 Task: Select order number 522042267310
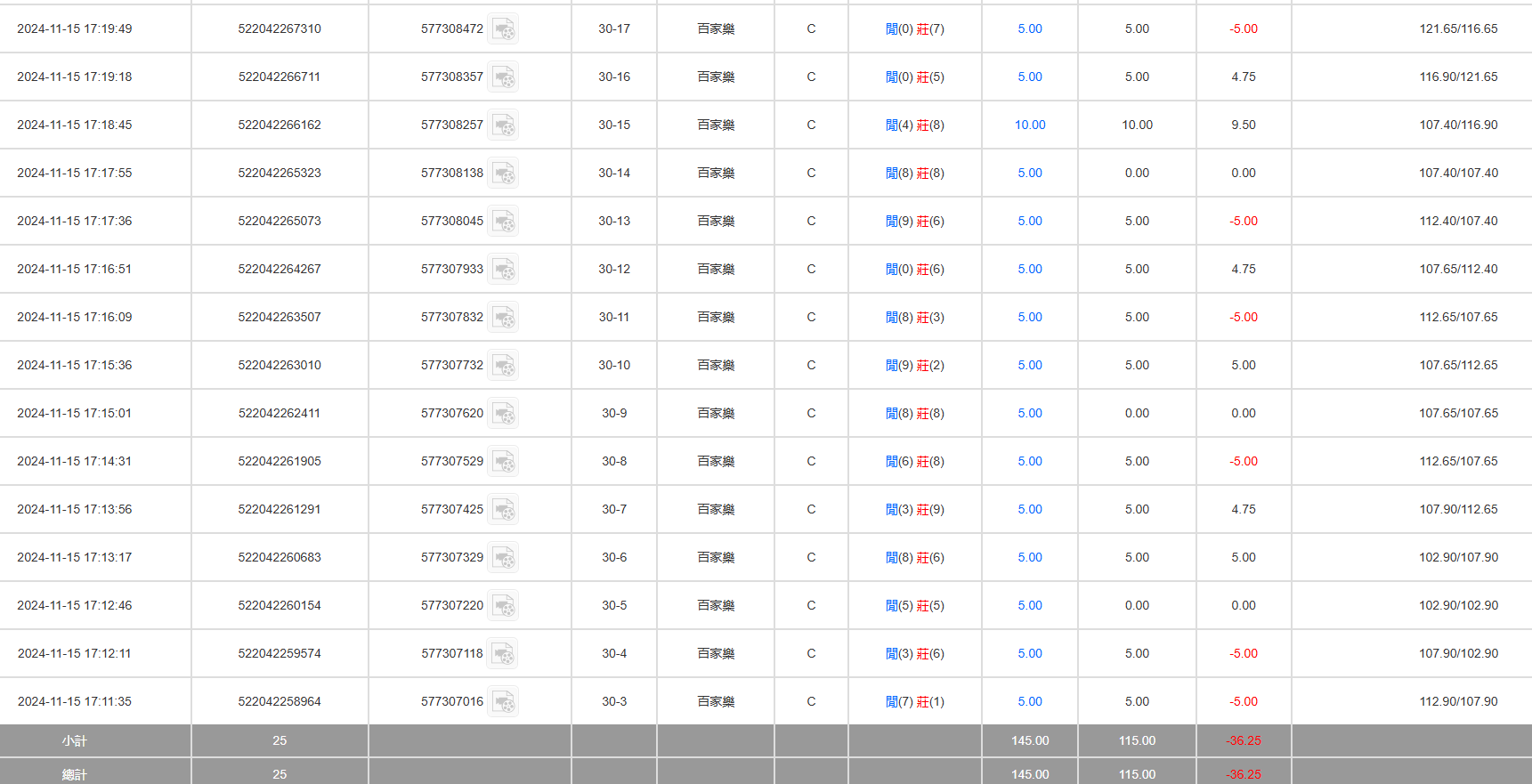[x=280, y=29]
